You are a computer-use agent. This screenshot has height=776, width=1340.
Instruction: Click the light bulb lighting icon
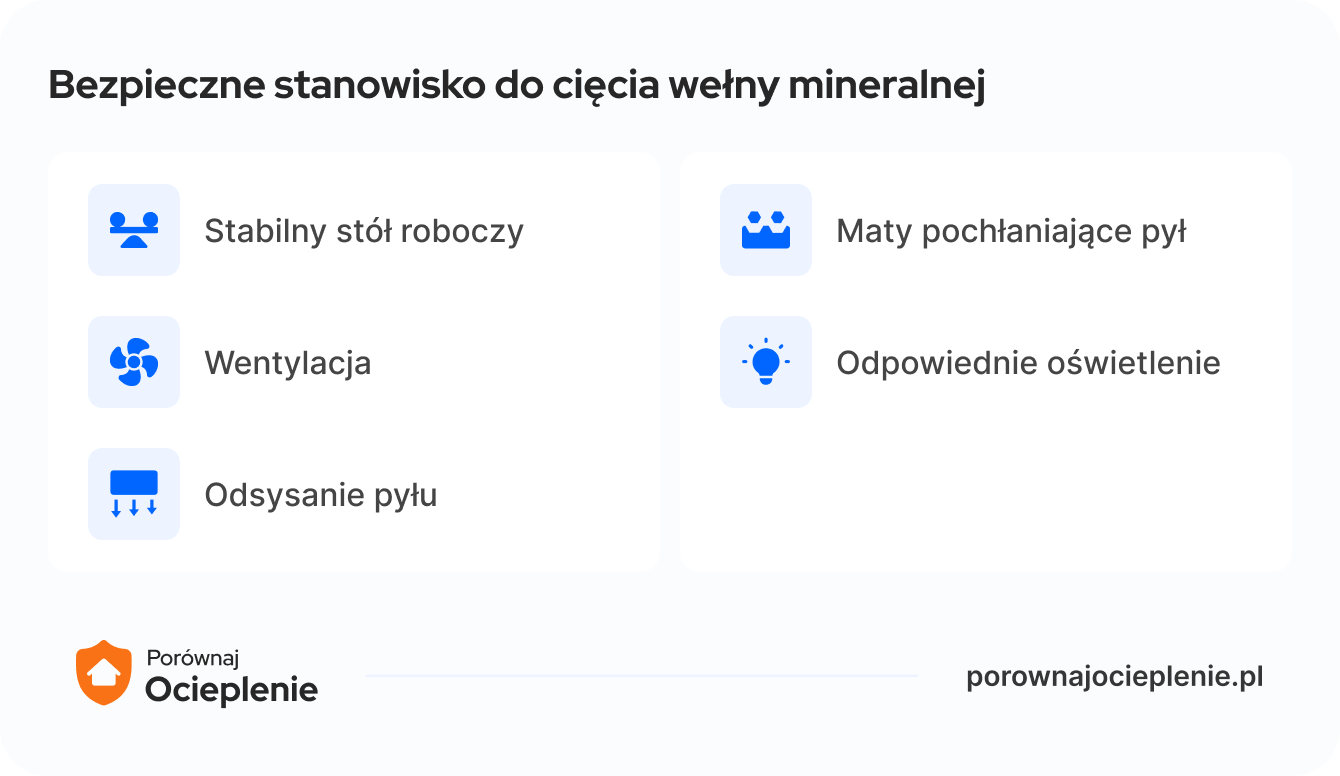click(x=766, y=362)
